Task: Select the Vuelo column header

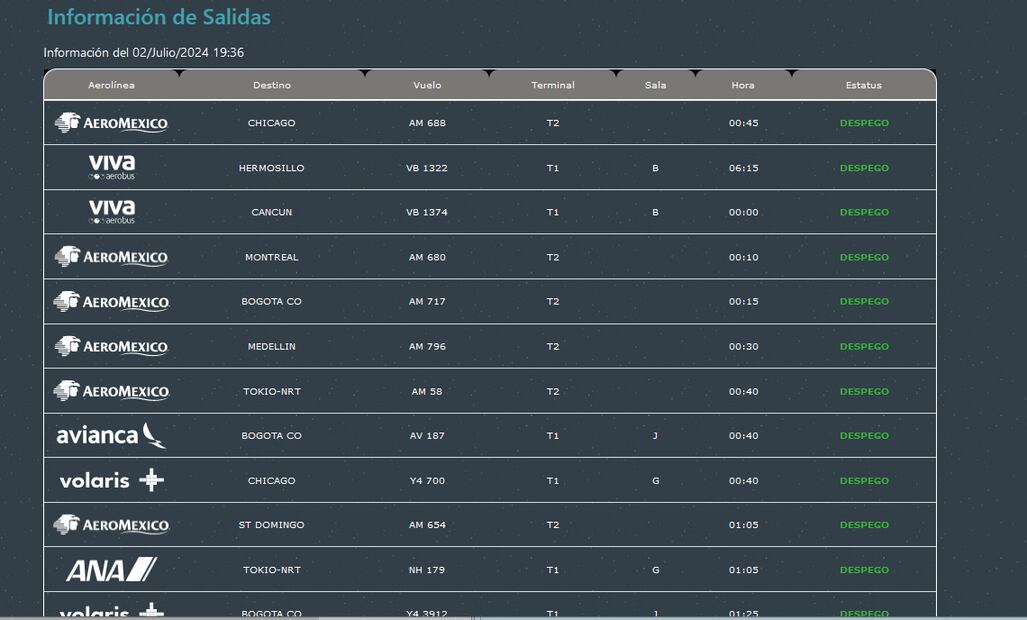Action: pos(427,85)
